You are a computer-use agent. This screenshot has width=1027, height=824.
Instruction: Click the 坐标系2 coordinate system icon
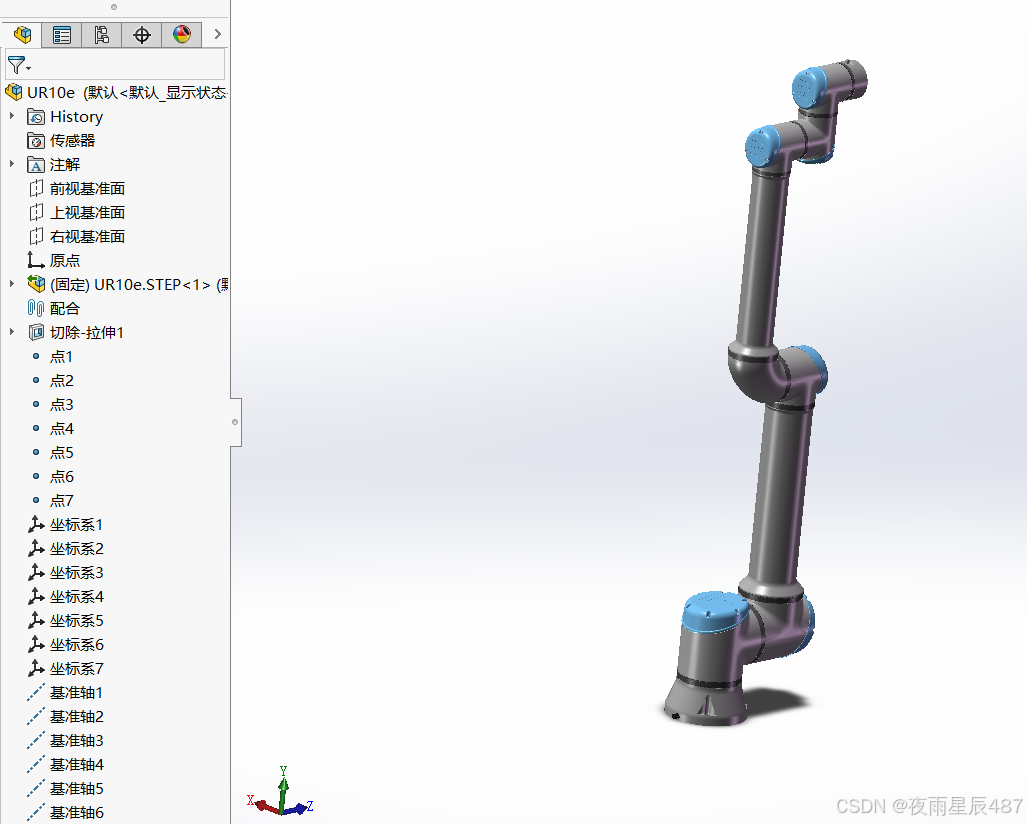36,548
